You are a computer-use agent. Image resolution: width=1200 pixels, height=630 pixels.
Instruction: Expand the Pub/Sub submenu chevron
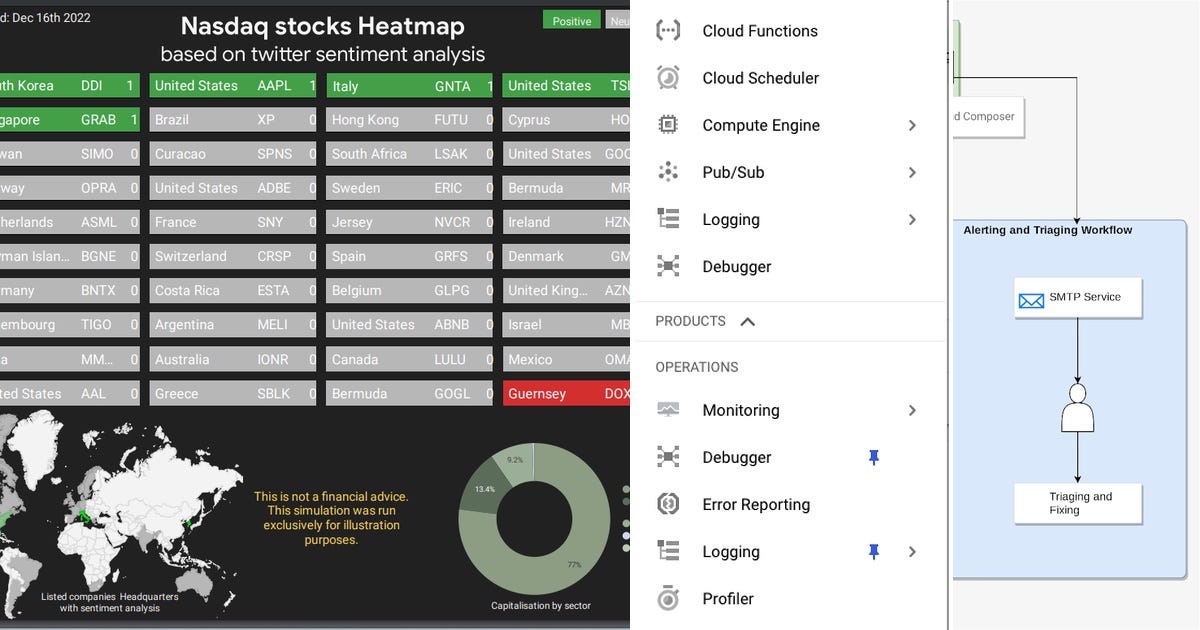(x=911, y=172)
